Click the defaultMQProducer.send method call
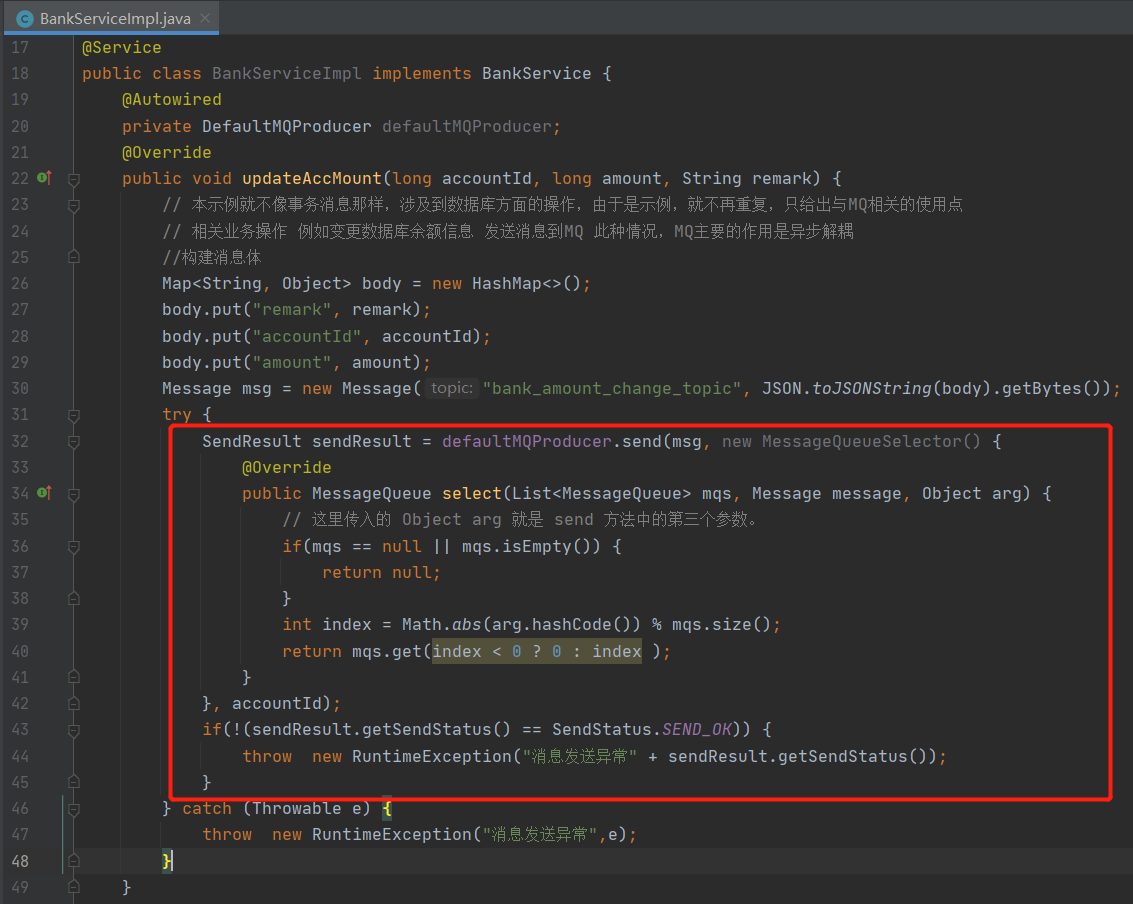The height and width of the screenshot is (904, 1133). [x=642, y=441]
